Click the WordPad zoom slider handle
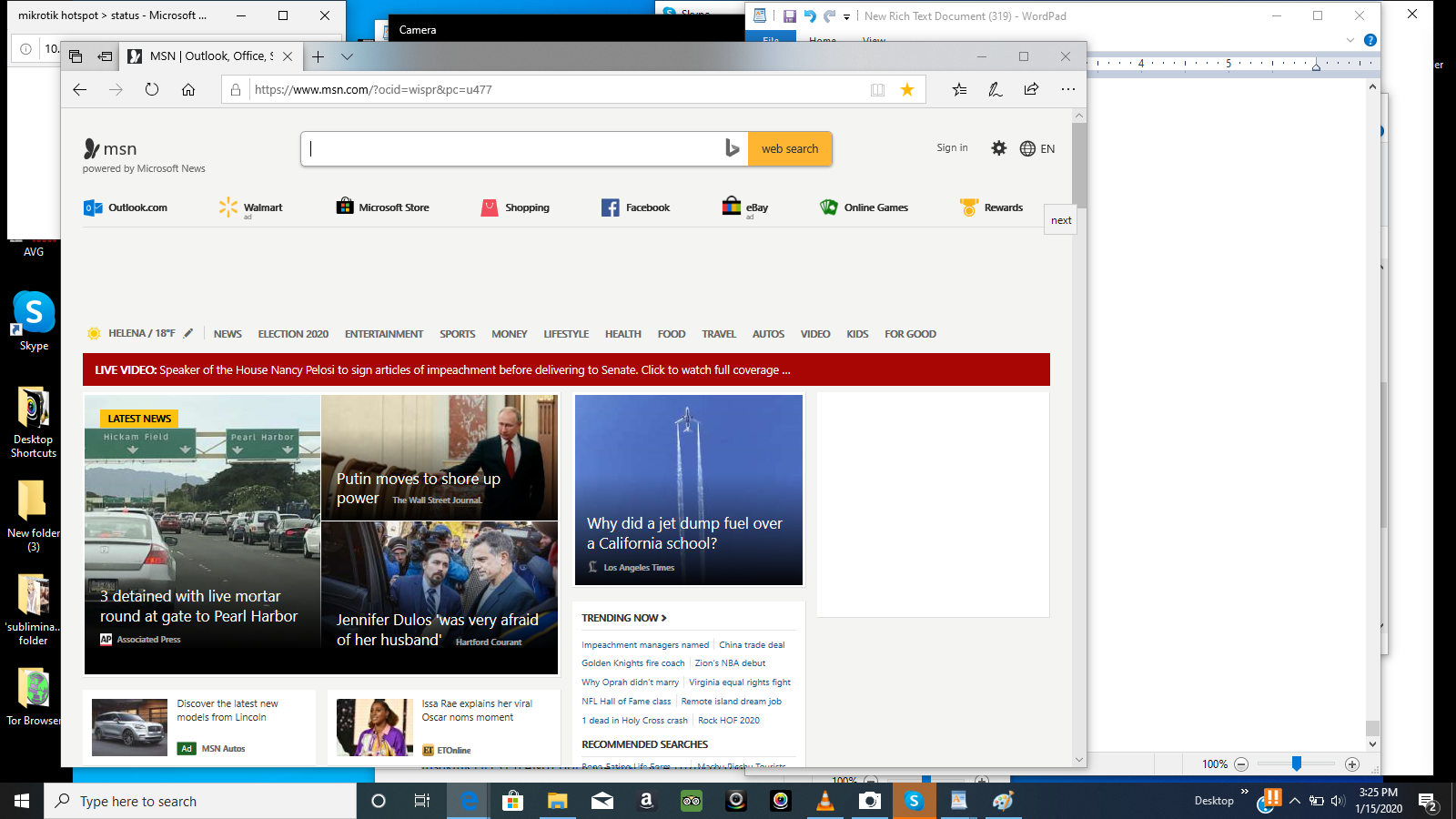The image size is (1456, 819). (1297, 764)
